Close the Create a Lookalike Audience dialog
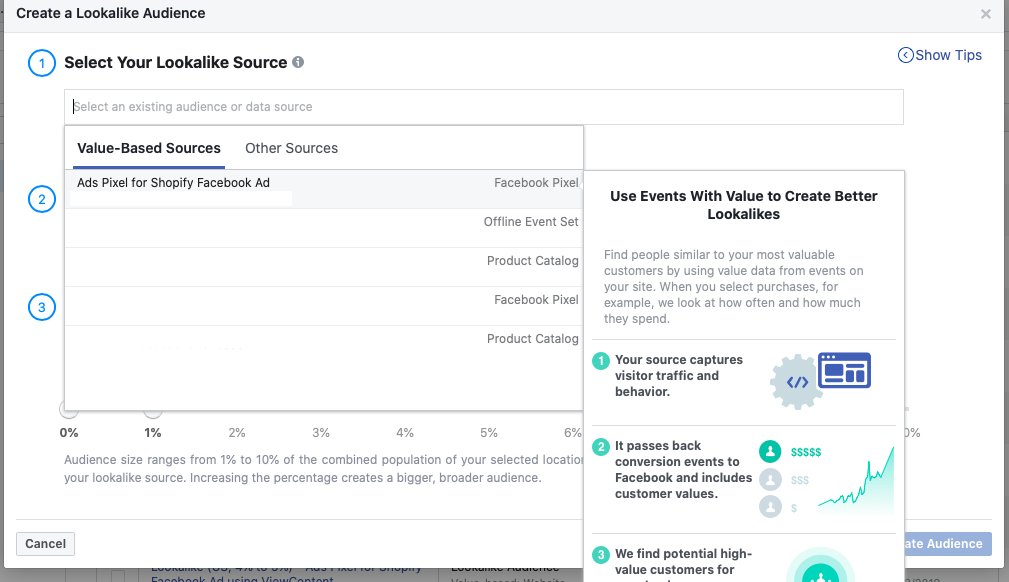Viewport: 1009px width, 582px height. (x=985, y=14)
